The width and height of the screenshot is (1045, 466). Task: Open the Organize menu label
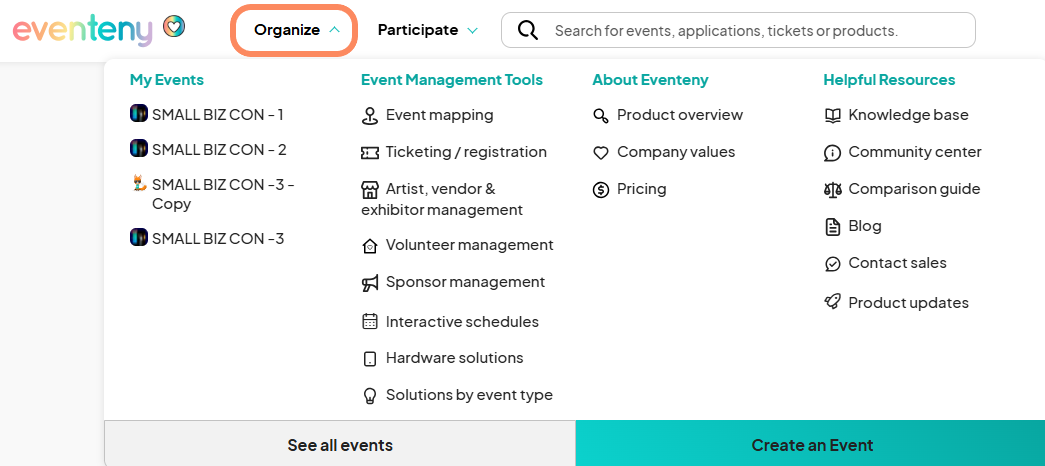point(287,30)
